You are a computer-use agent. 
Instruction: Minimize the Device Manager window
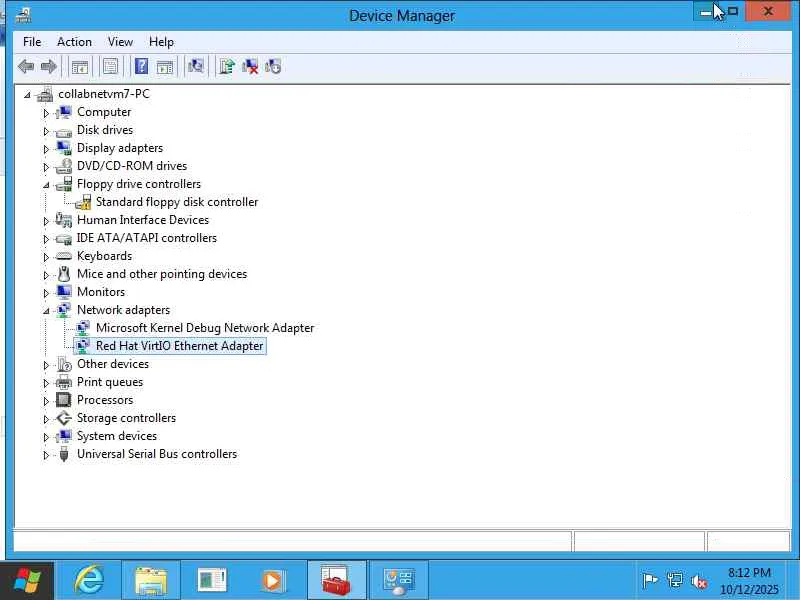click(706, 11)
